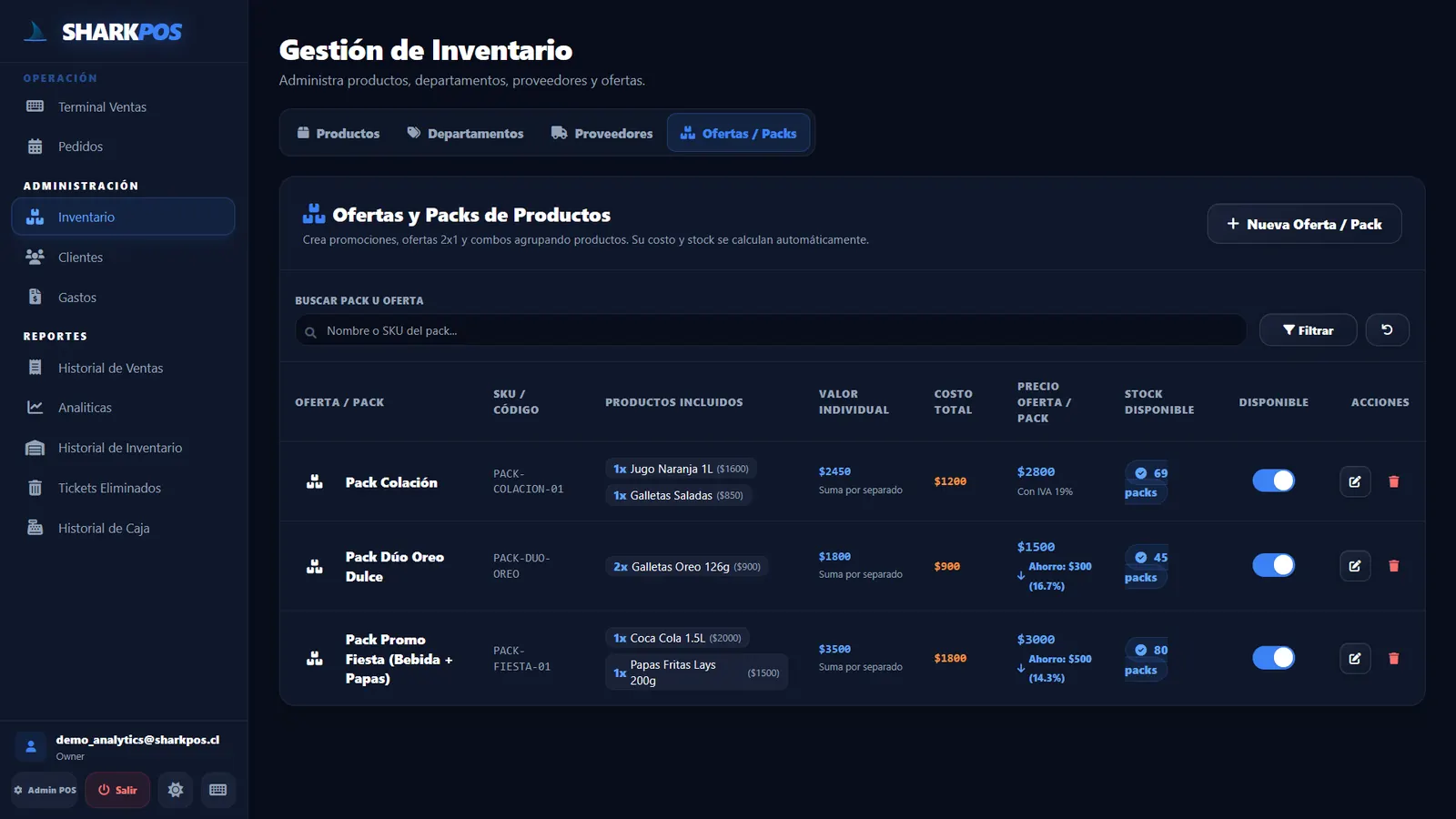
Task: Edit the Pack Colación offer
Action: (1355, 481)
